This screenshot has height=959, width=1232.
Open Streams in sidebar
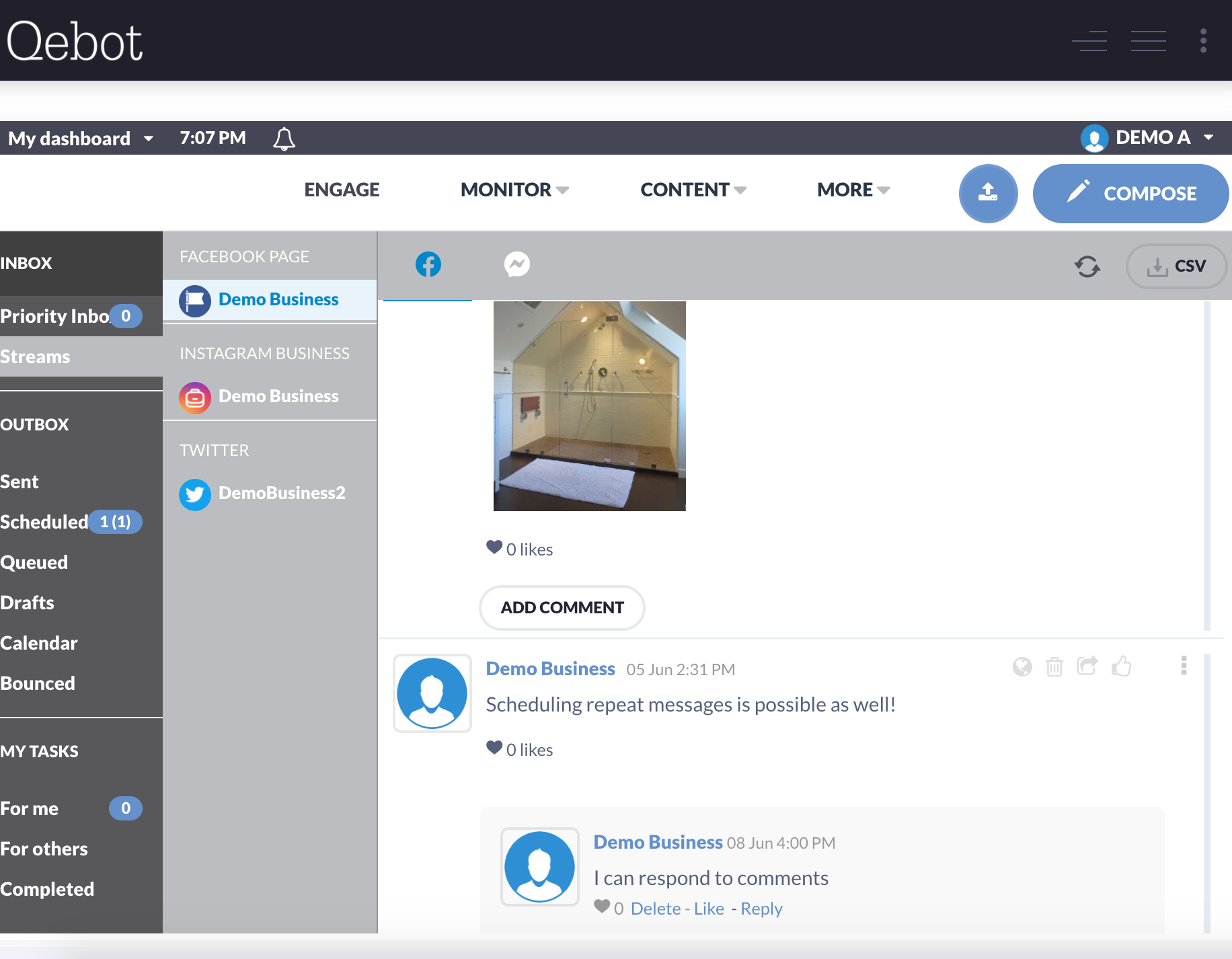tap(81, 356)
